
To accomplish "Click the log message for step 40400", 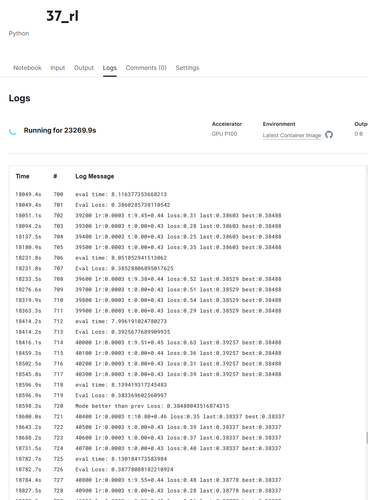I will 180,417.
